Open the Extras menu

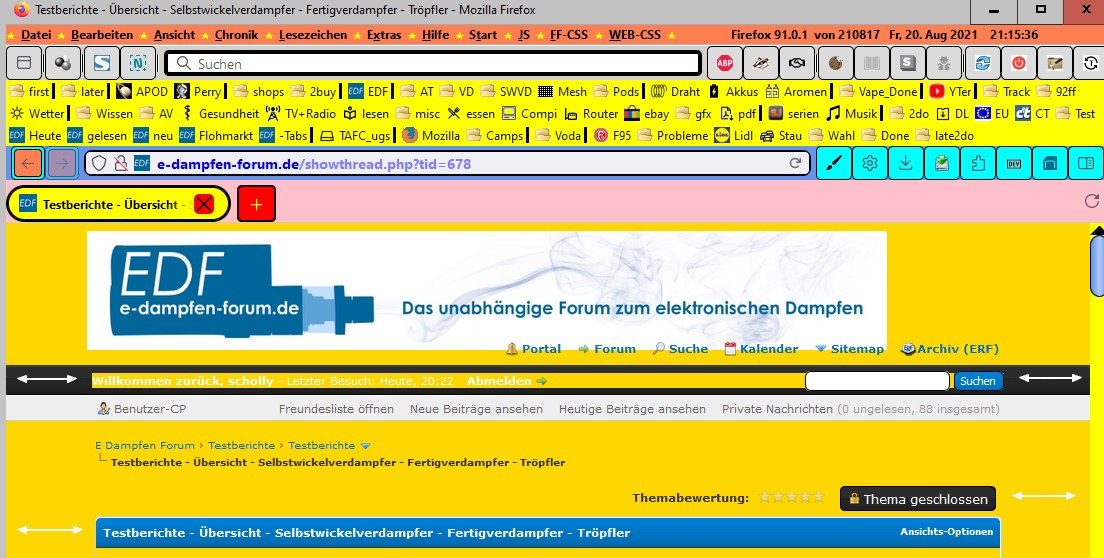point(383,34)
